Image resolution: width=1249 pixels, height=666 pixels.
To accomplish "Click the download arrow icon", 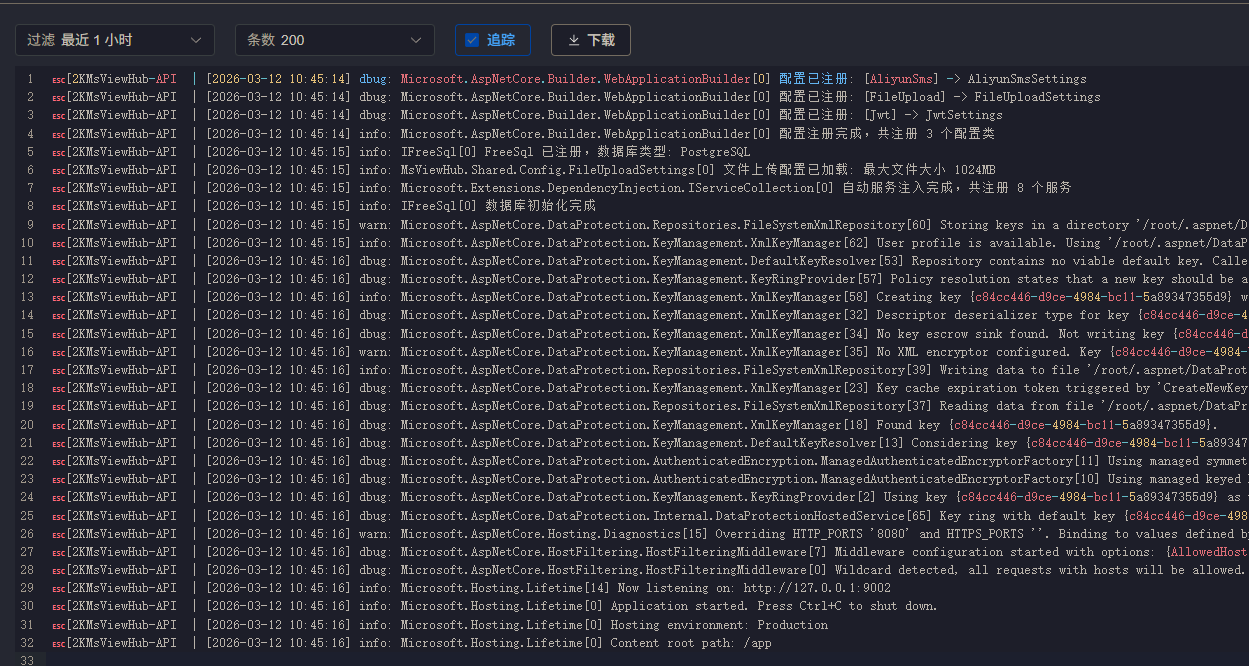I will tap(573, 40).
